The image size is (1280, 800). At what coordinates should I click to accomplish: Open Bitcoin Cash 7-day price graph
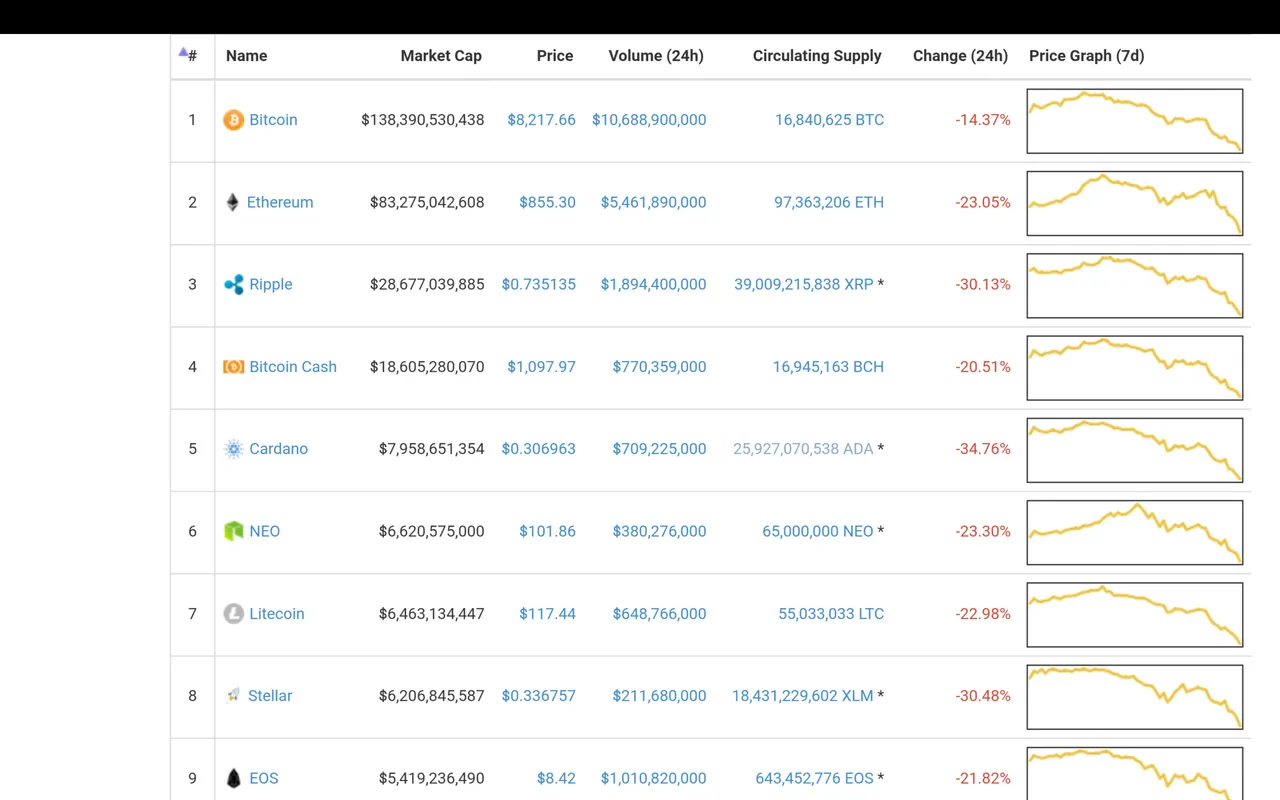tap(1135, 368)
